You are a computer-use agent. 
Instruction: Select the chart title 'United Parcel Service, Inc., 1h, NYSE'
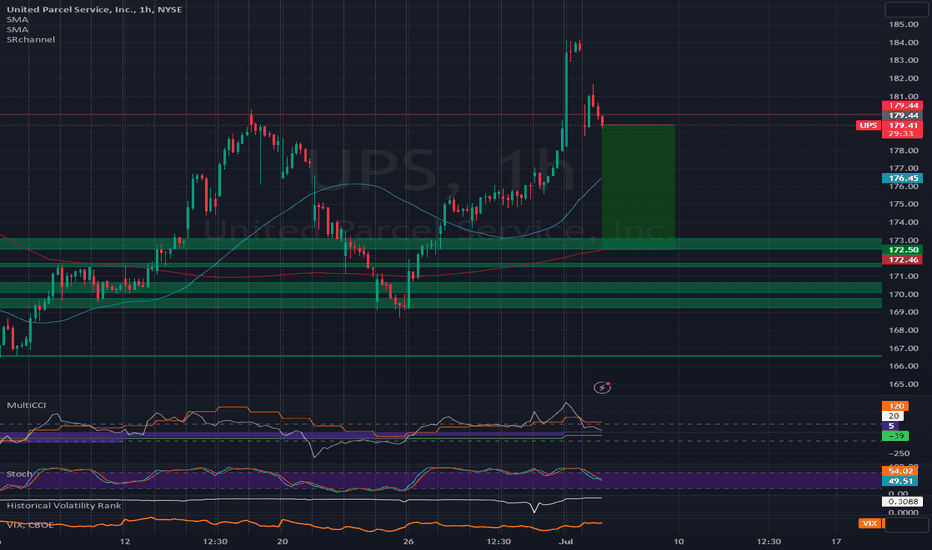click(x=95, y=10)
